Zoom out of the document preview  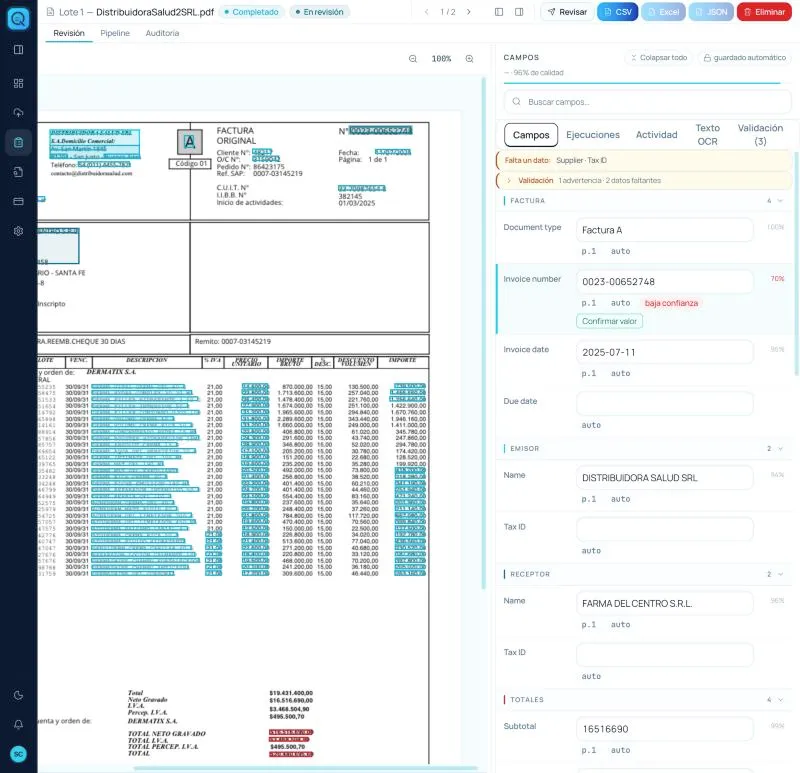click(x=413, y=59)
